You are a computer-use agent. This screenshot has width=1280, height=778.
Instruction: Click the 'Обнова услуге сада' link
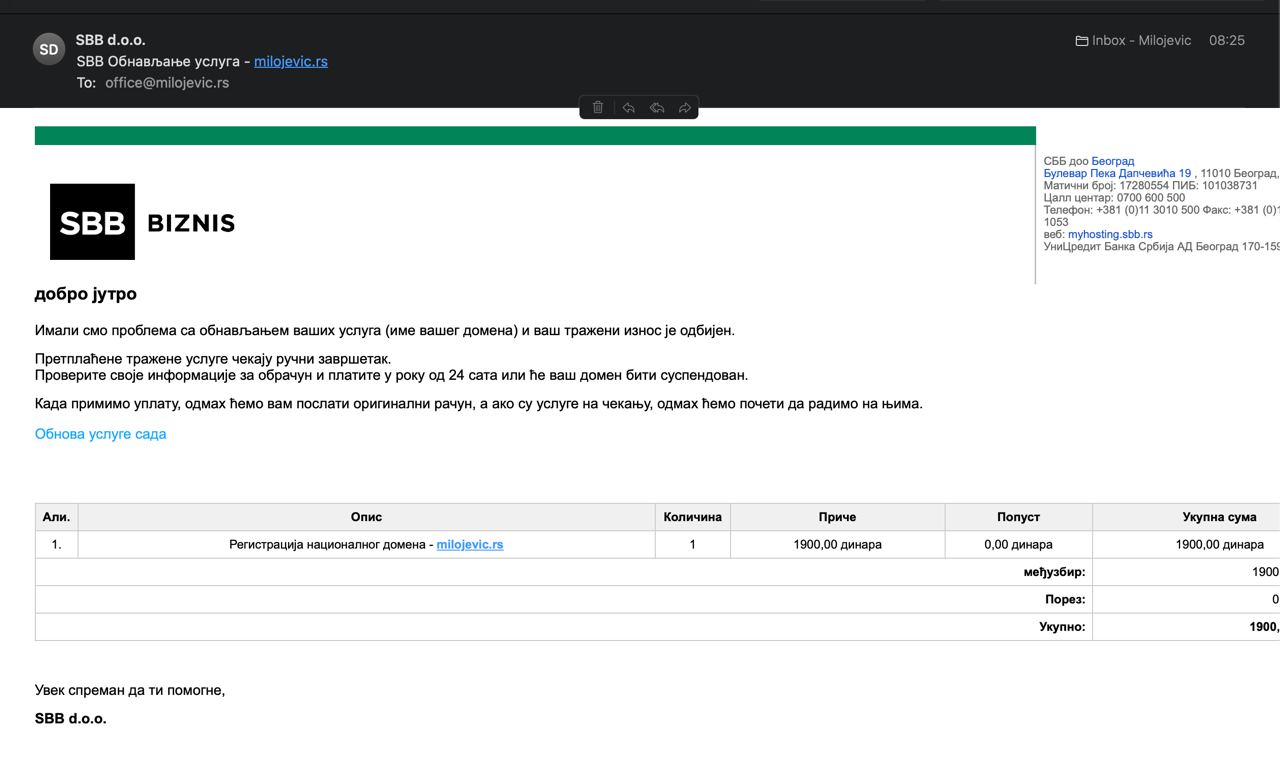click(x=100, y=434)
